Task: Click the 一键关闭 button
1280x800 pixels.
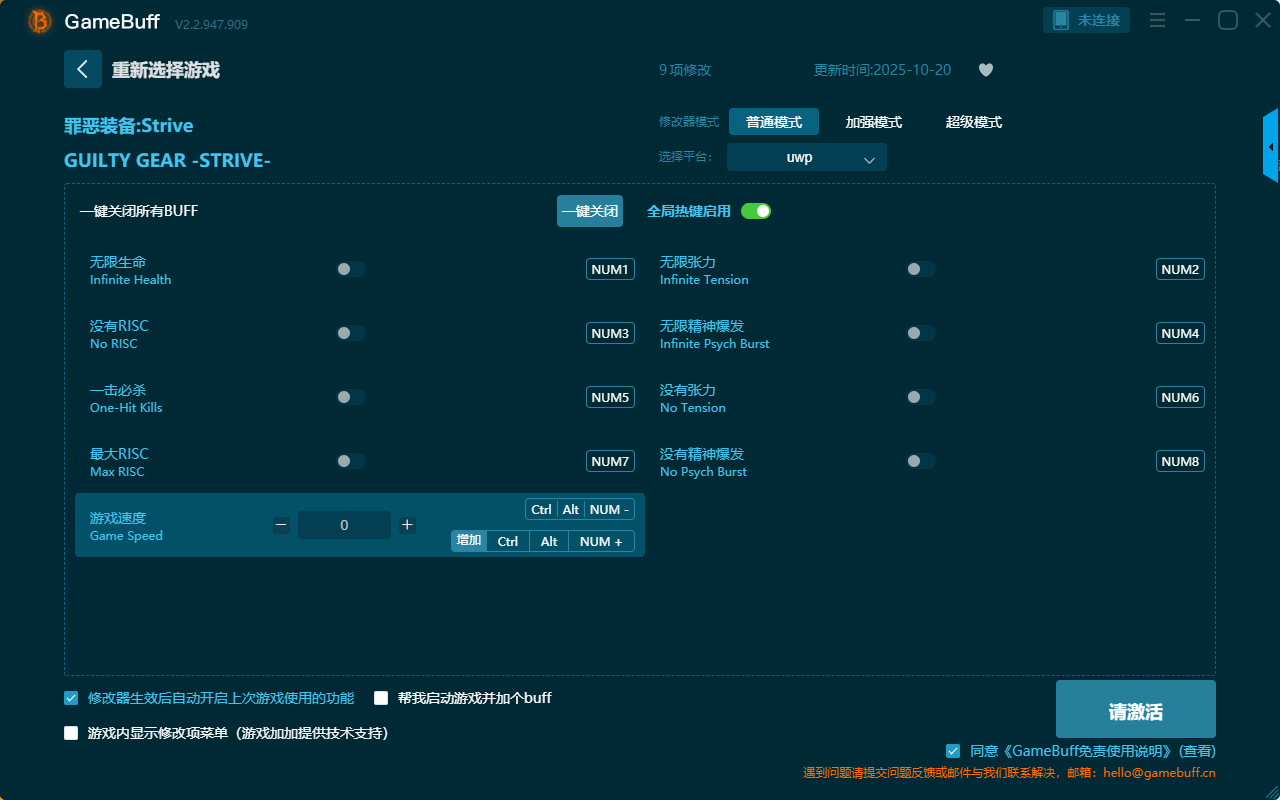Action: [x=589, y=211]
